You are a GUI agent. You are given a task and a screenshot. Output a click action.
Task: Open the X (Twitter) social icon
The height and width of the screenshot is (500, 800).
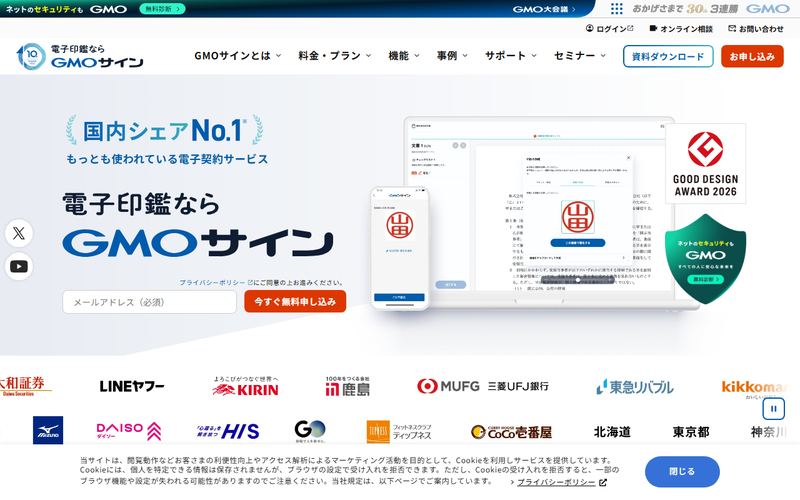tap(19, 233)
